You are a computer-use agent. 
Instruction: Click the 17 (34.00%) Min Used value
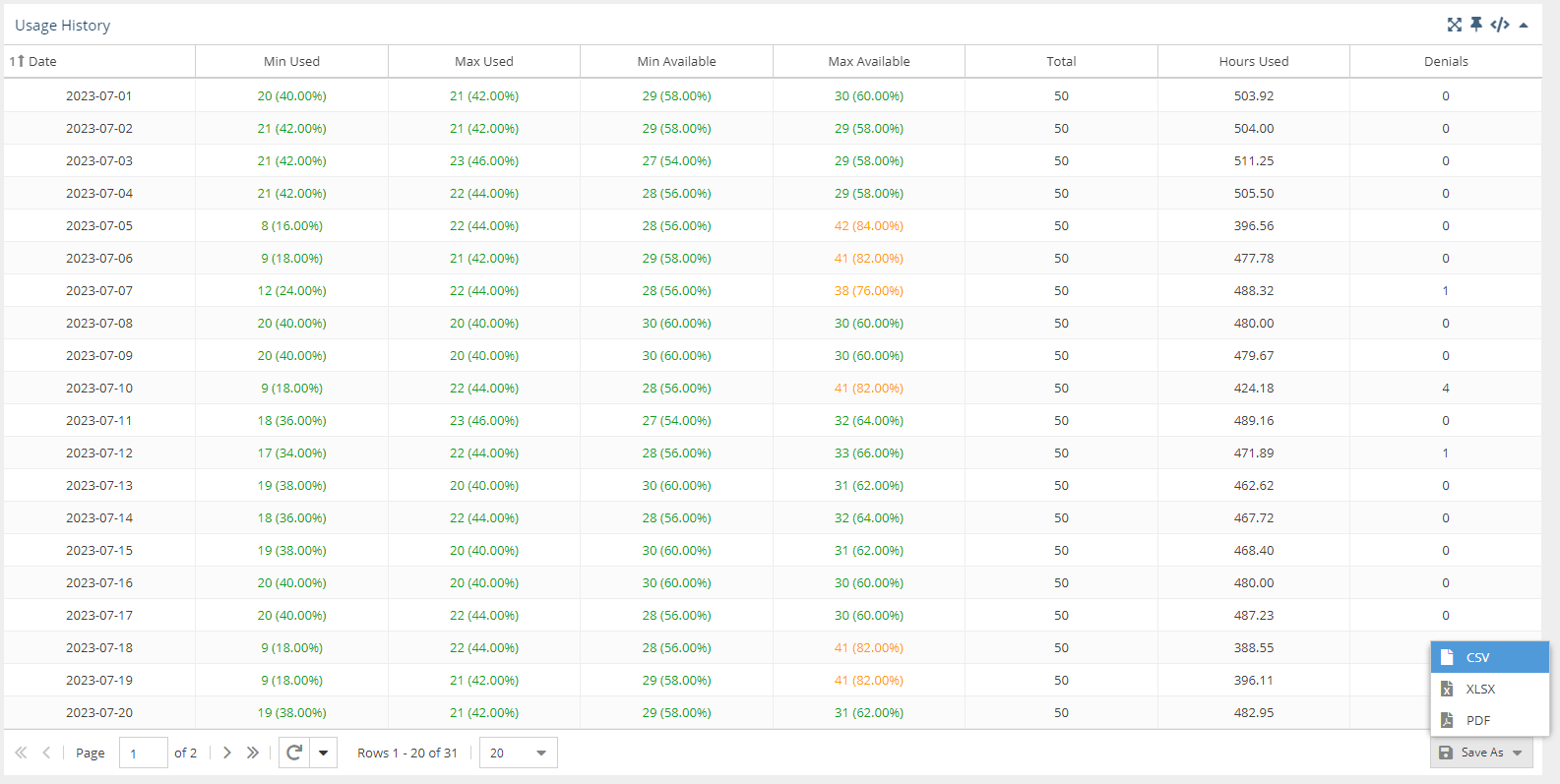tap(291, 452)
